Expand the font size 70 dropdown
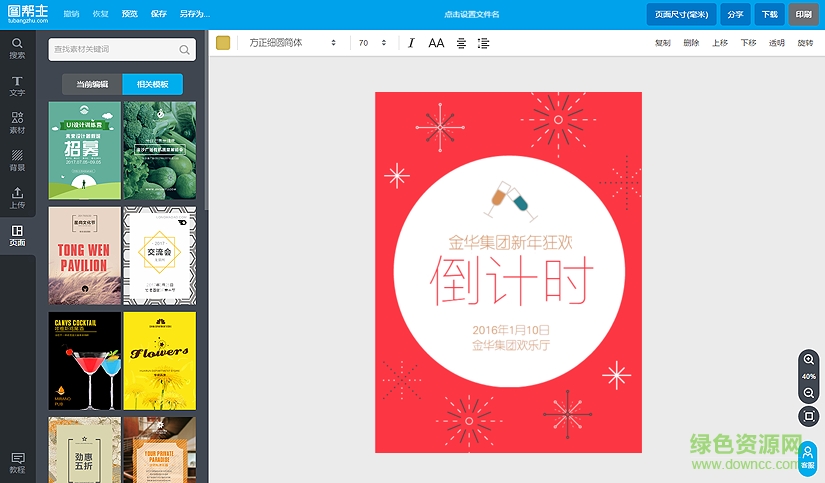Image resolution: width=825 pixels, height=483 pixels. tap(374, 43)
